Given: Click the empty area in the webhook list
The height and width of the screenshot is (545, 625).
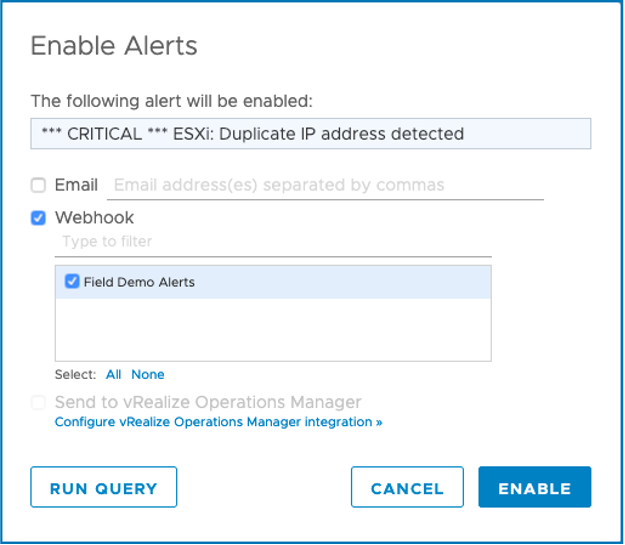Looking at the screenshot, I should coord(272,330).
